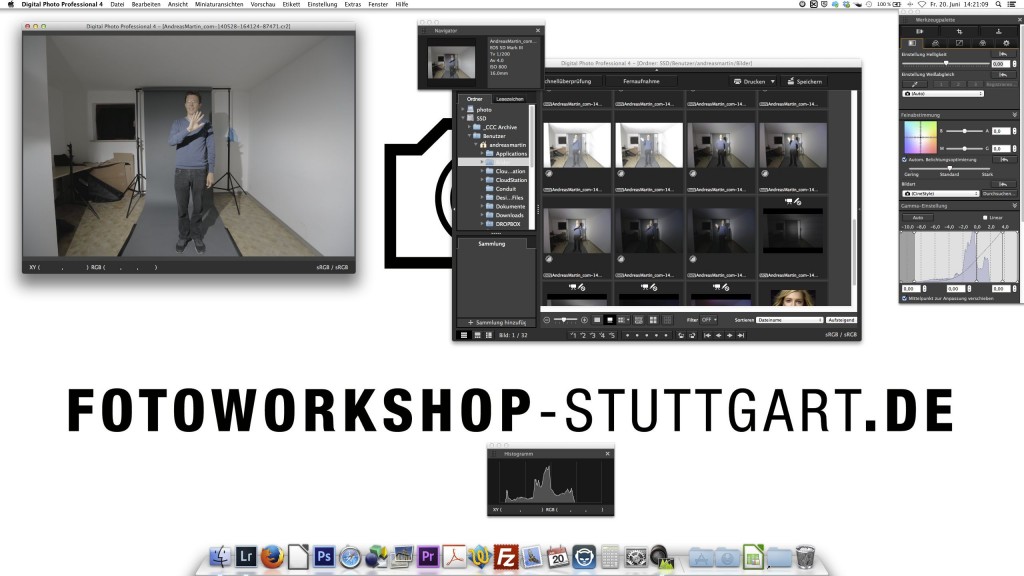Expand the Dokumente folder arrow
This screenshot has width=1024, height=576.
point(483,206)
